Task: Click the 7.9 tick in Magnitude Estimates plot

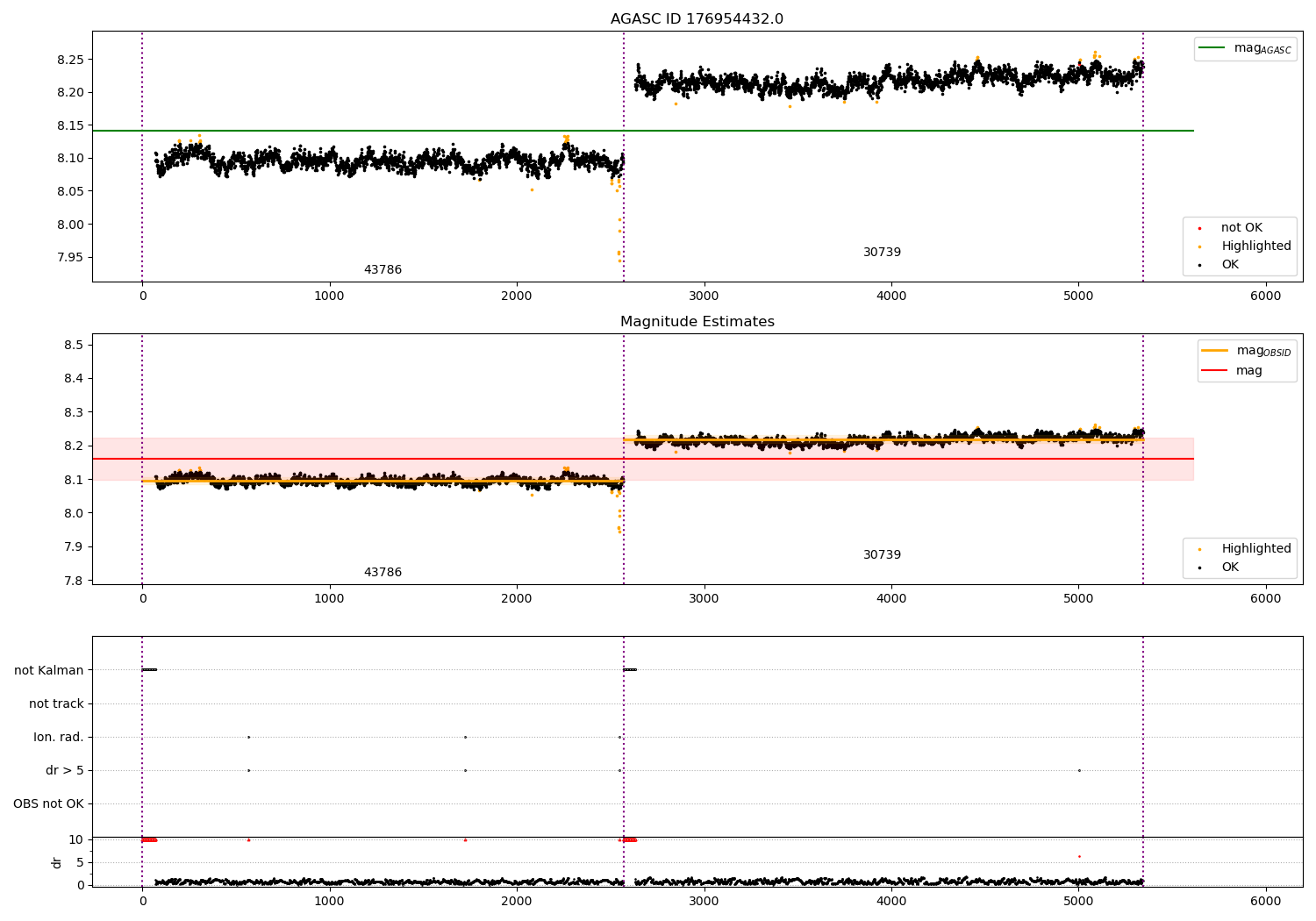Action: (74, 546)
